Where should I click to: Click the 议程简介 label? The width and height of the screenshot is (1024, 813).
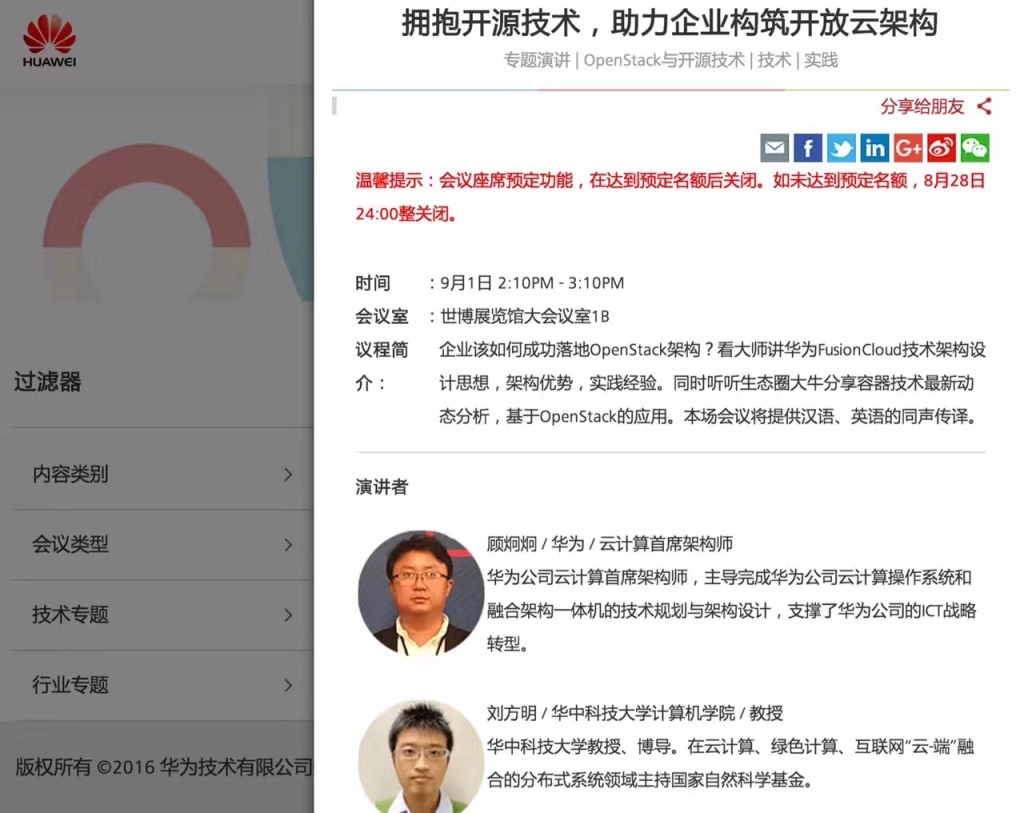pyautogui.click(x=381, y=366)
